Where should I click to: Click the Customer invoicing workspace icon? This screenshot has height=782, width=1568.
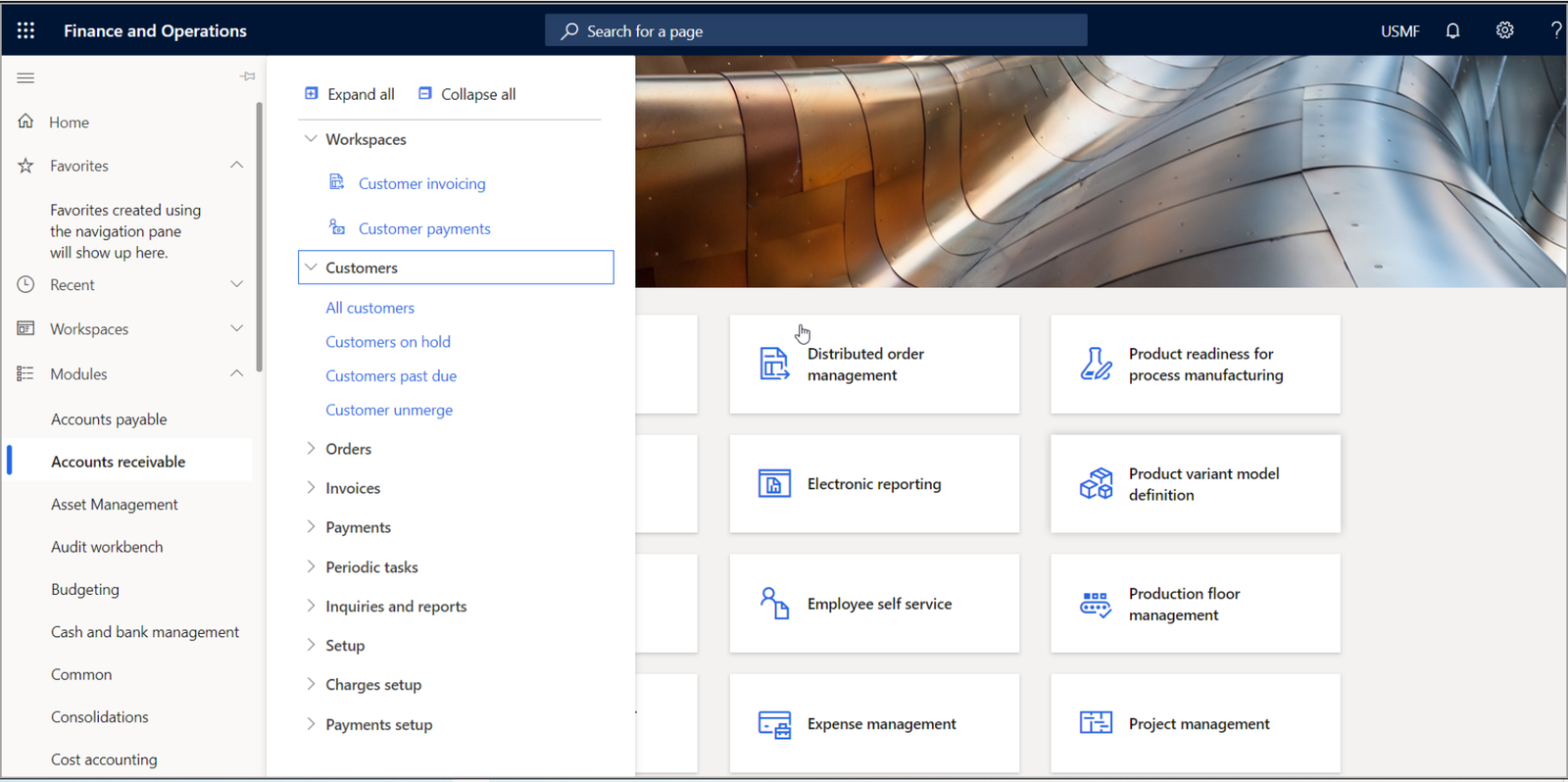pos(337,182)
